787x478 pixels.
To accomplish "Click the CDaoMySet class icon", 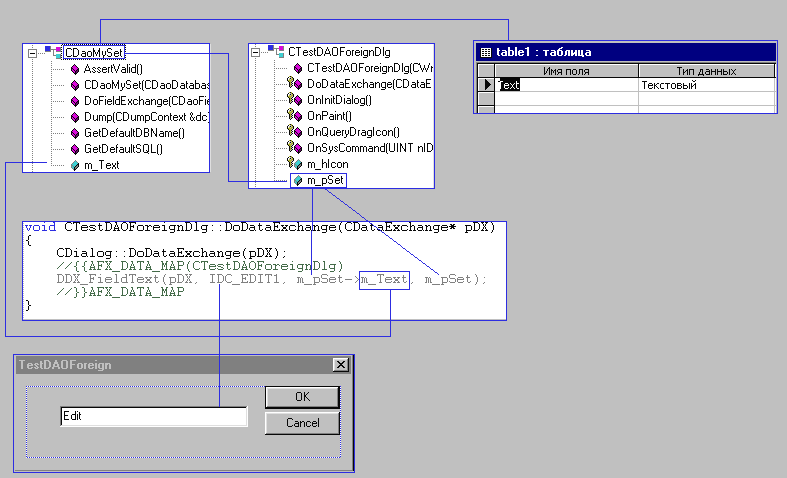I will pos(53,52).
